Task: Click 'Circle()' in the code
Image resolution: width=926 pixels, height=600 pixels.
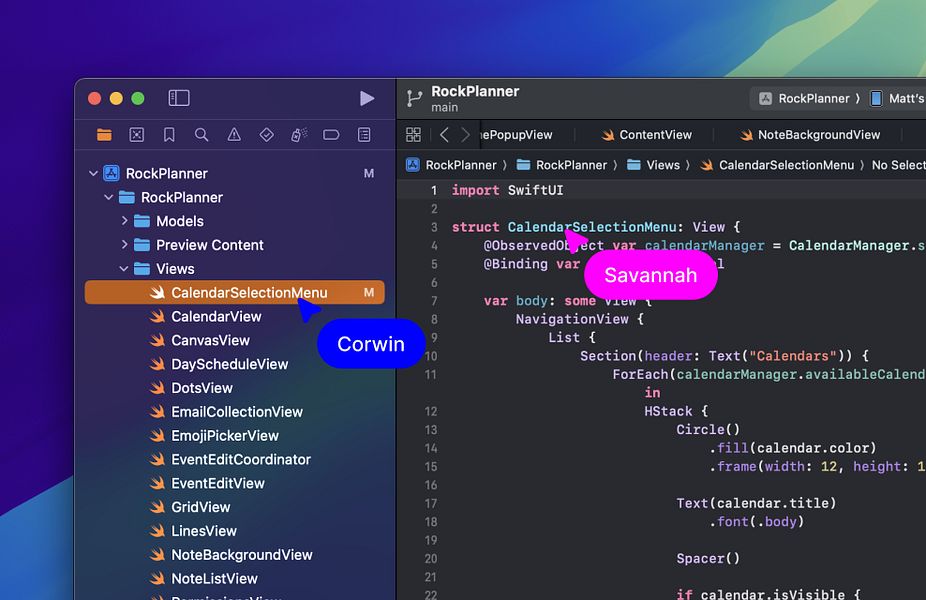Action: pyautogui.click(x=707, y=429)
